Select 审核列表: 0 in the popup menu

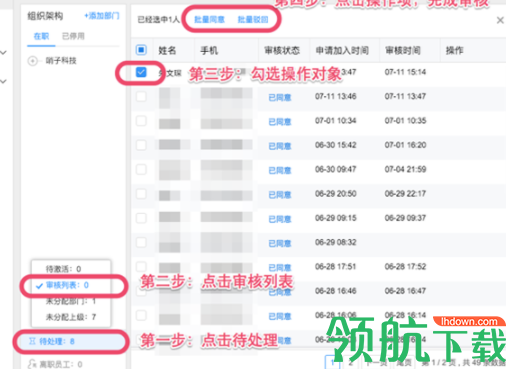pos(67,285)
